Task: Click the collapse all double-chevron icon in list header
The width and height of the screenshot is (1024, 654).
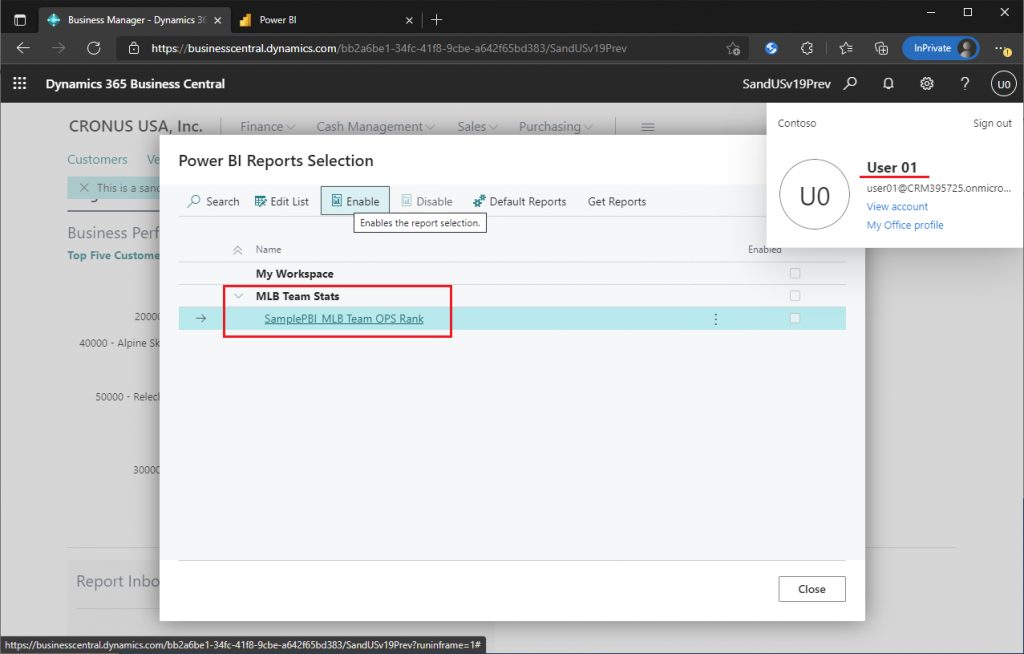Action: (x=238, y=250)
